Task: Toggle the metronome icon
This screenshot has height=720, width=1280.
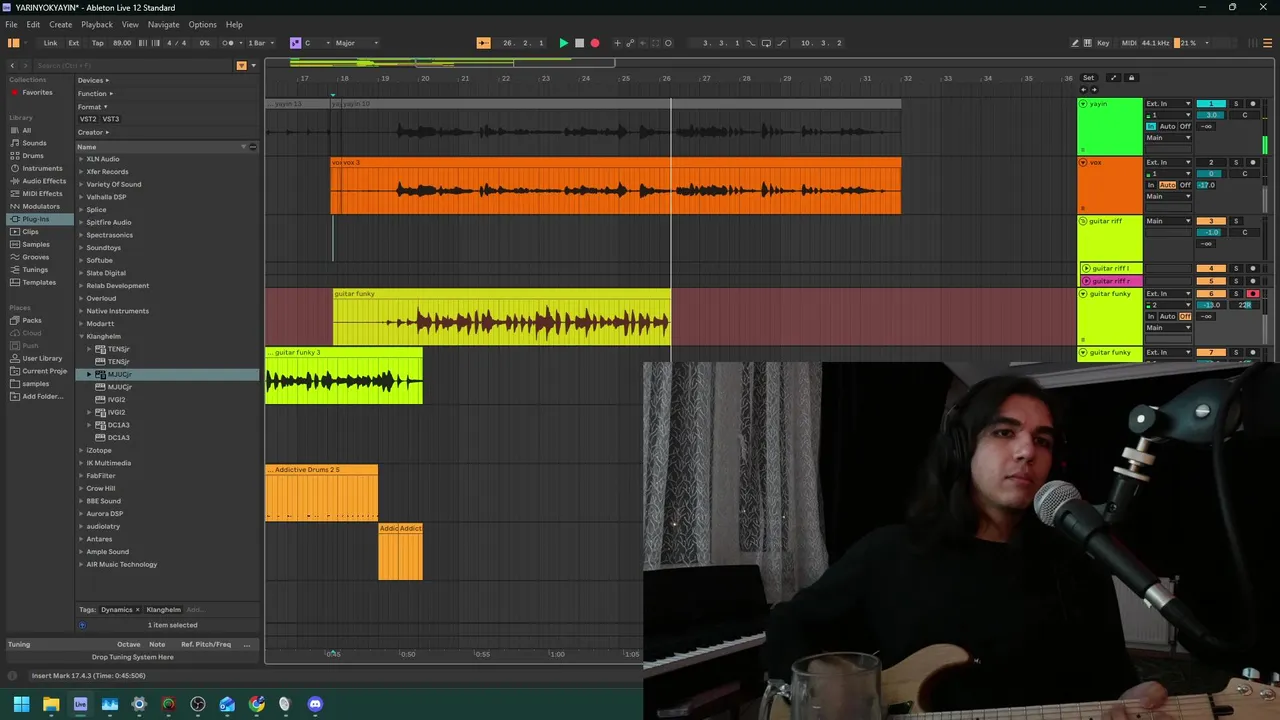Action: click(x=229, y=43)
